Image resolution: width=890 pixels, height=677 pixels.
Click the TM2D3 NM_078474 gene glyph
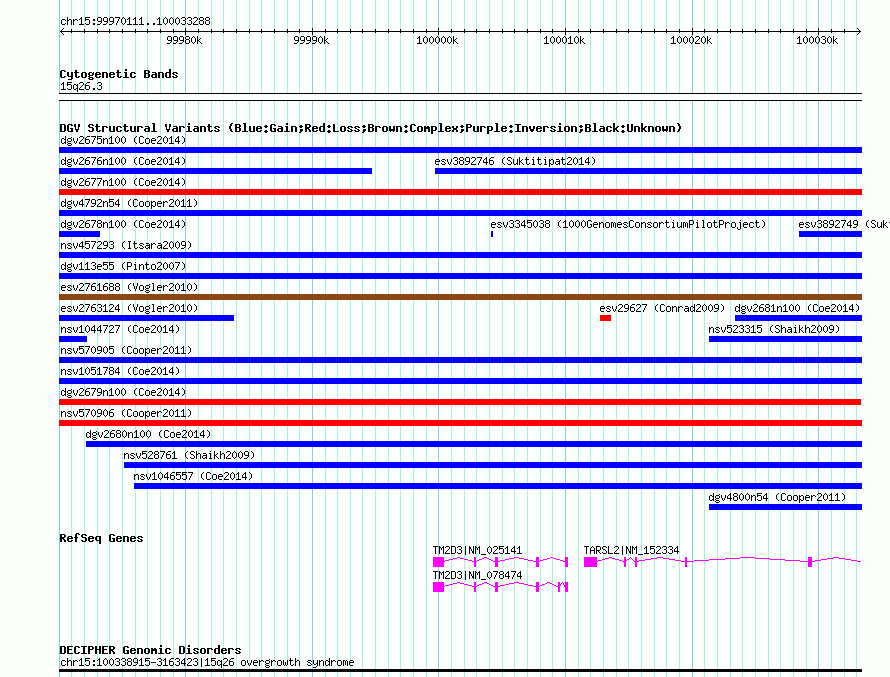tap(501, 587)
